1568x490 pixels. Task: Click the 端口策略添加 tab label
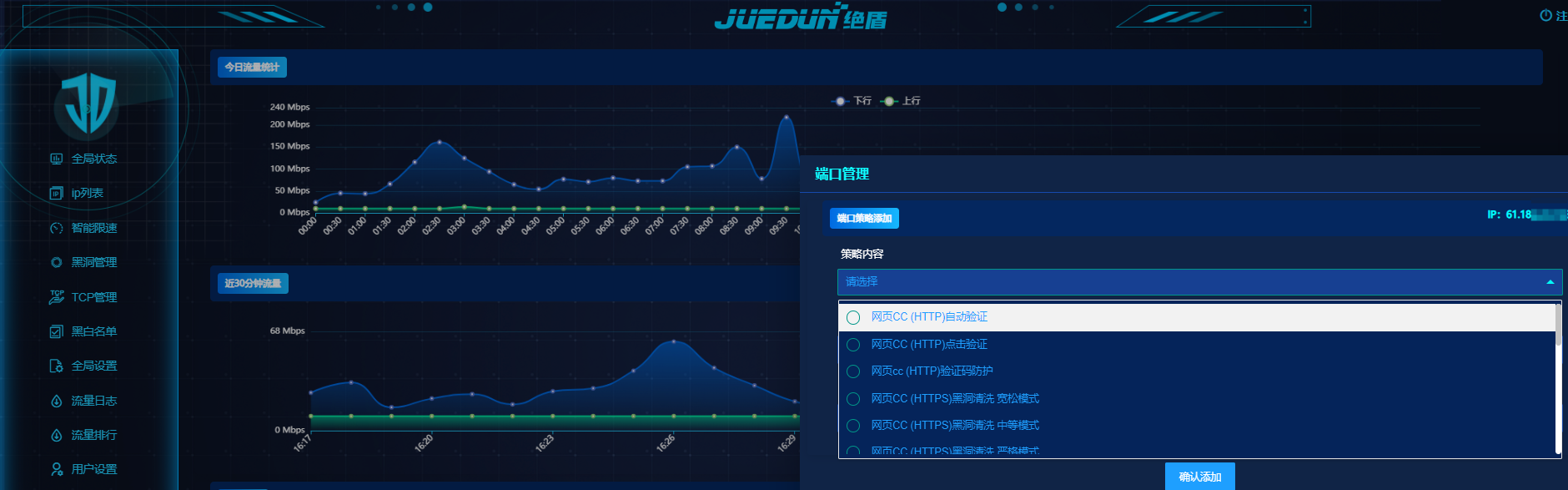click(x=864, y=219)
